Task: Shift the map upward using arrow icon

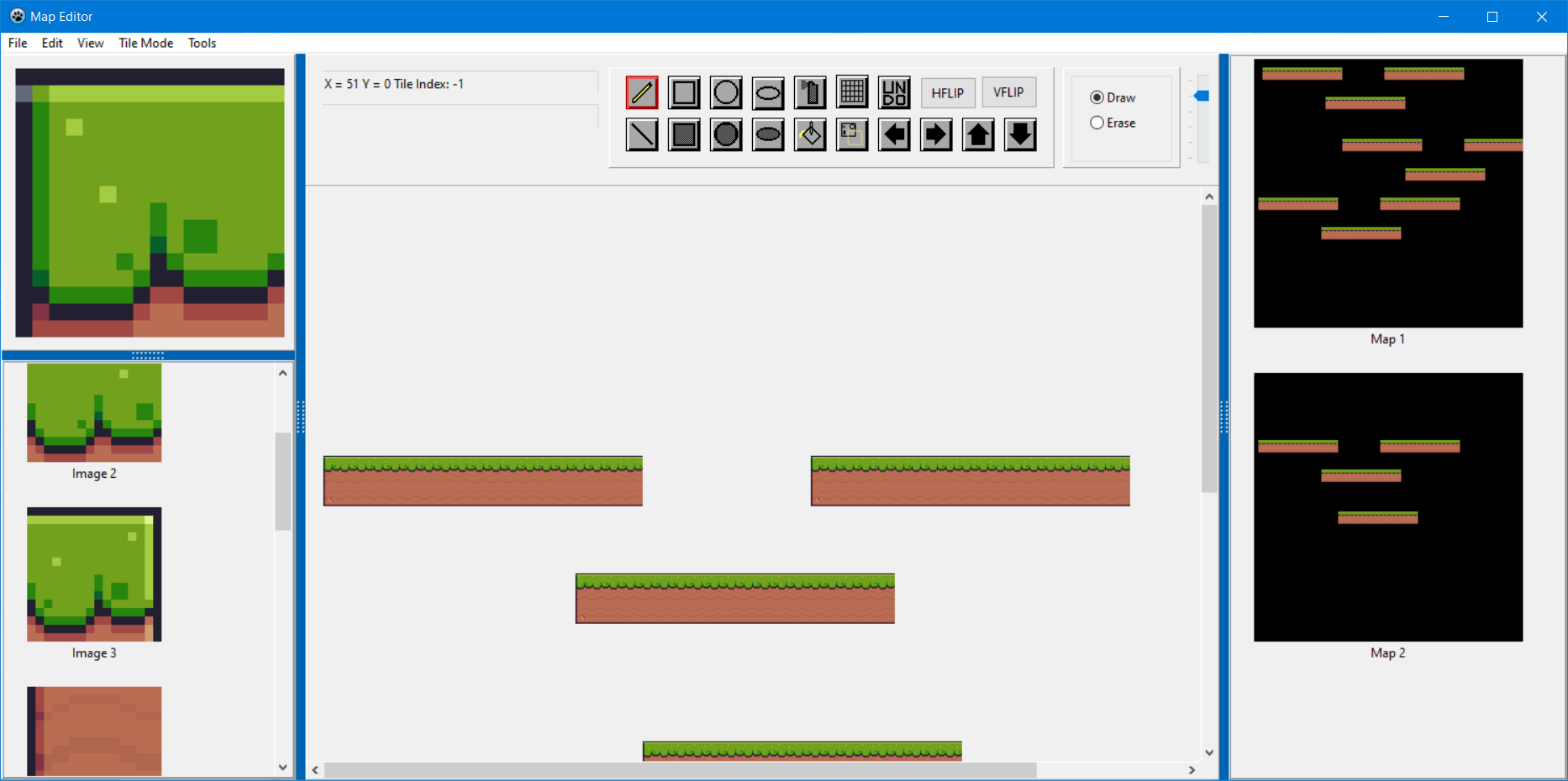Action: 978,134
